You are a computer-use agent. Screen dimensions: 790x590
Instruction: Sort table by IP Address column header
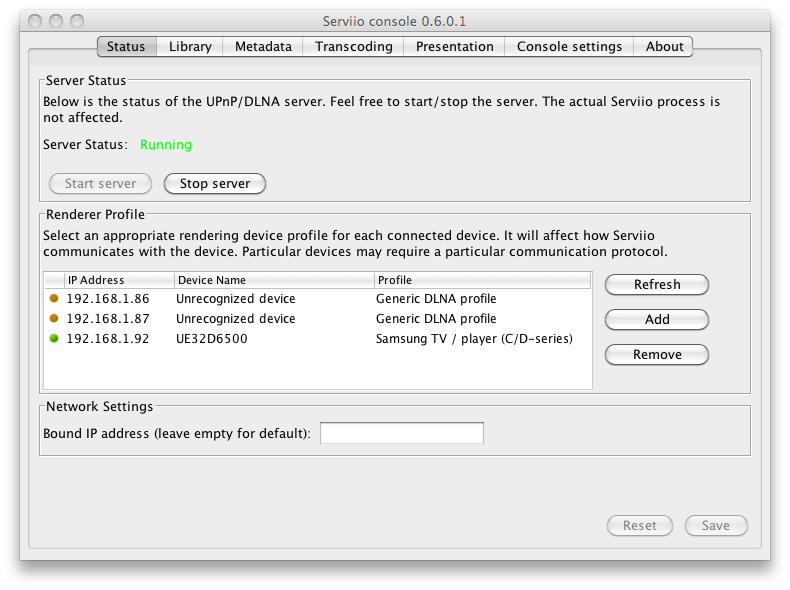click(x=118, y=280)
